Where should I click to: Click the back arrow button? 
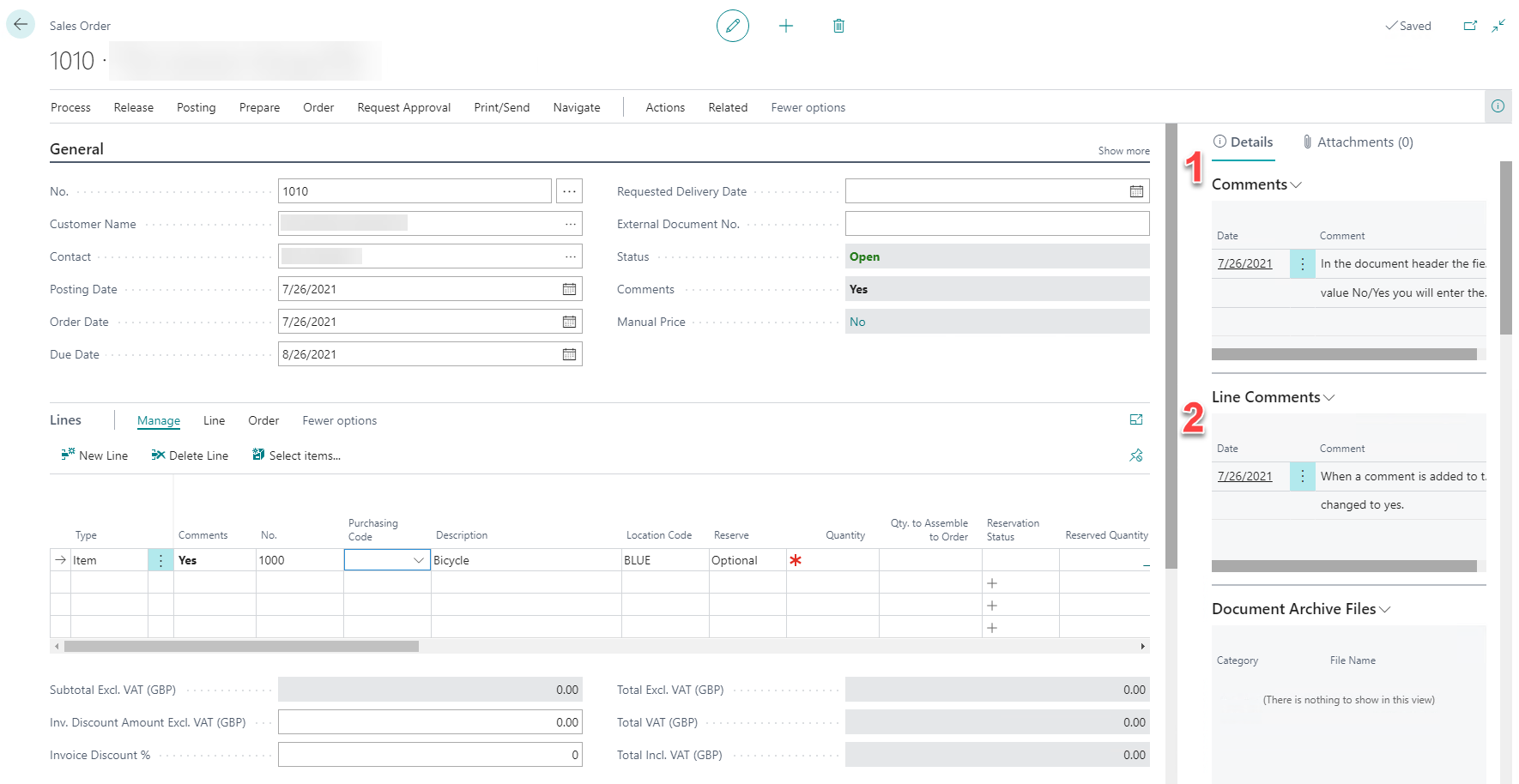pos(21,25)
